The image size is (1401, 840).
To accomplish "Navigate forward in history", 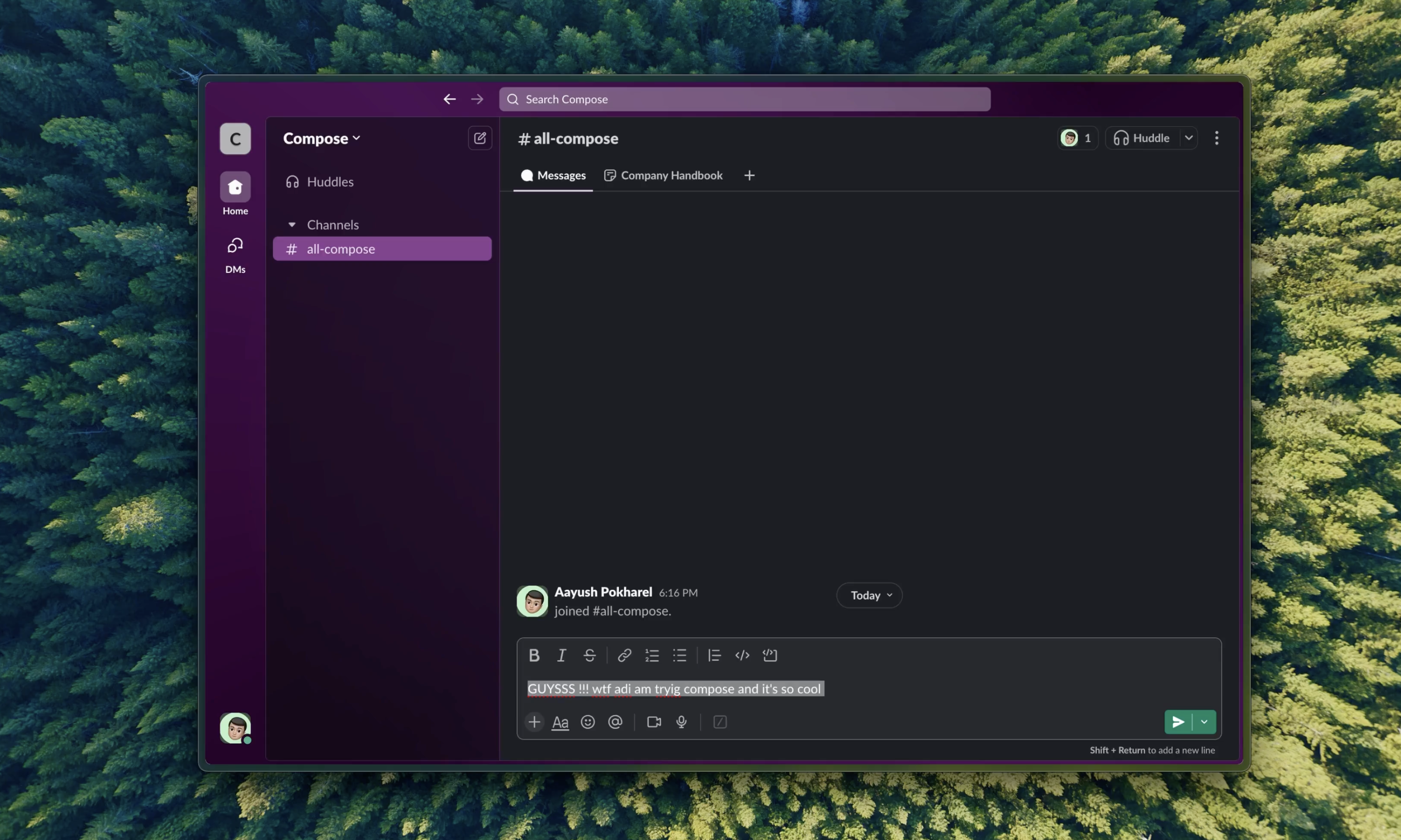I will pos(477,99).
